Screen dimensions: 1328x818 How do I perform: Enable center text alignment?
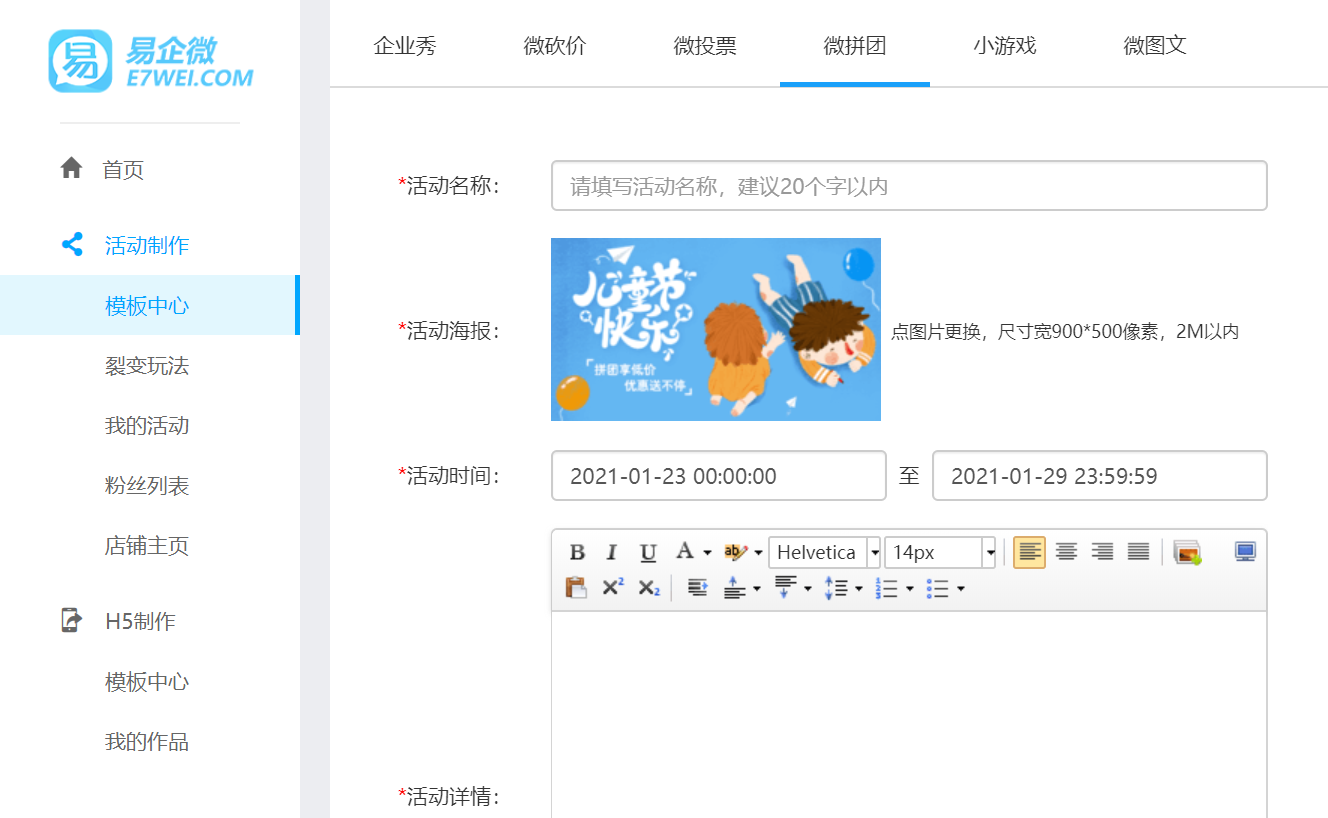pos(1066,551)
